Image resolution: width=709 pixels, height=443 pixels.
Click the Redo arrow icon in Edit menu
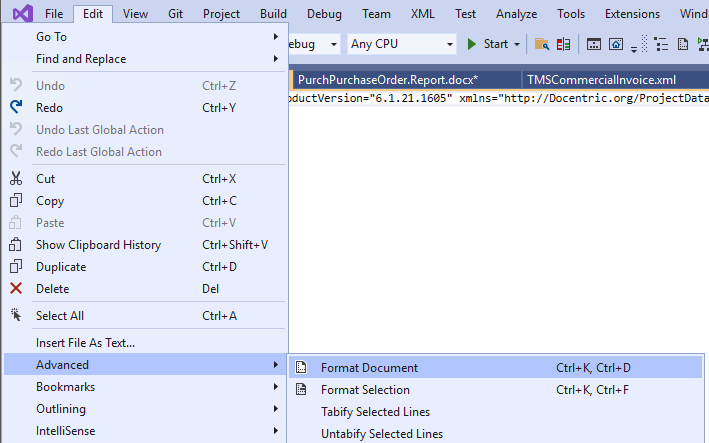click(16, 108)
